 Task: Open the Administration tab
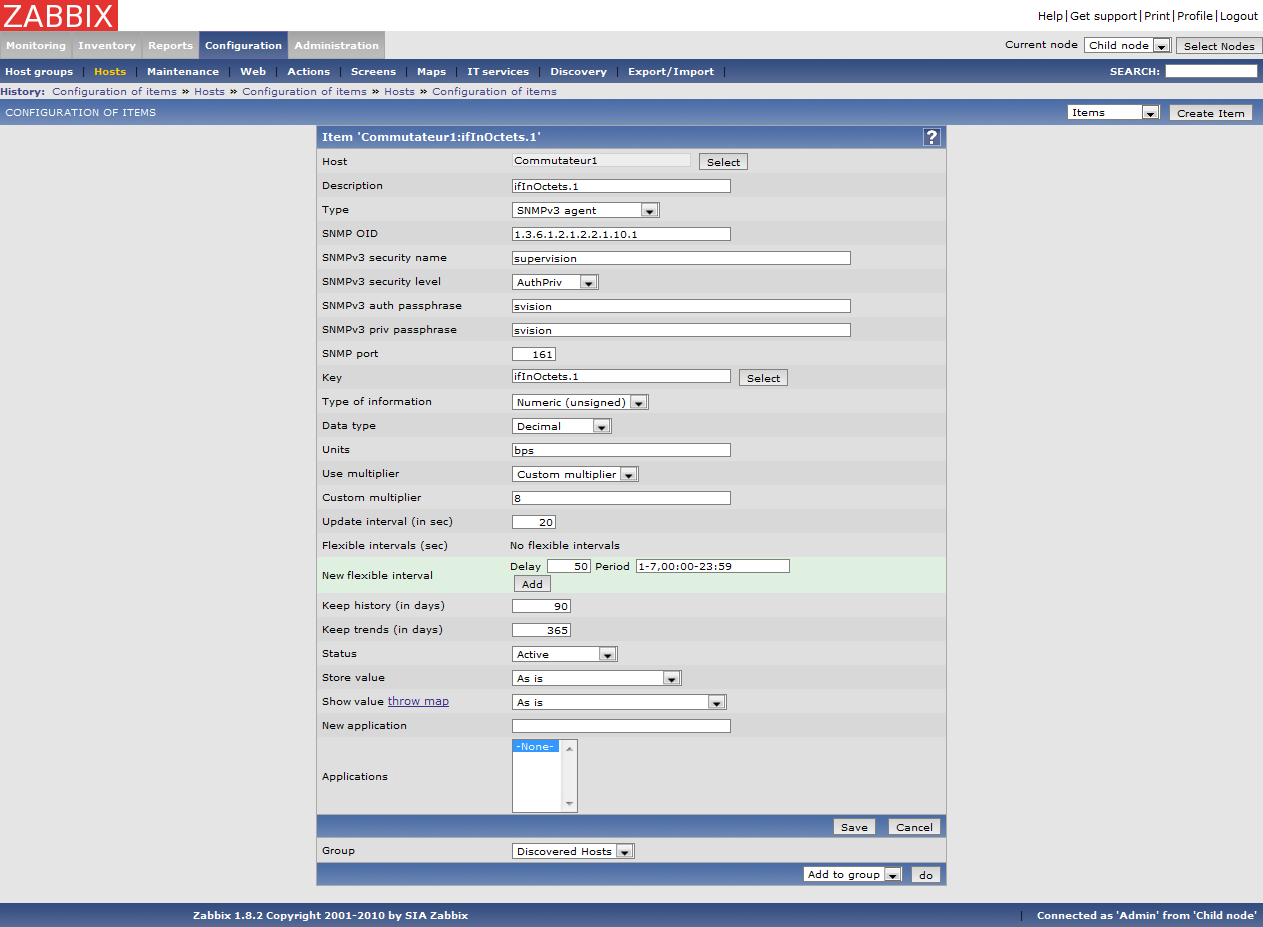pos(336,45)
